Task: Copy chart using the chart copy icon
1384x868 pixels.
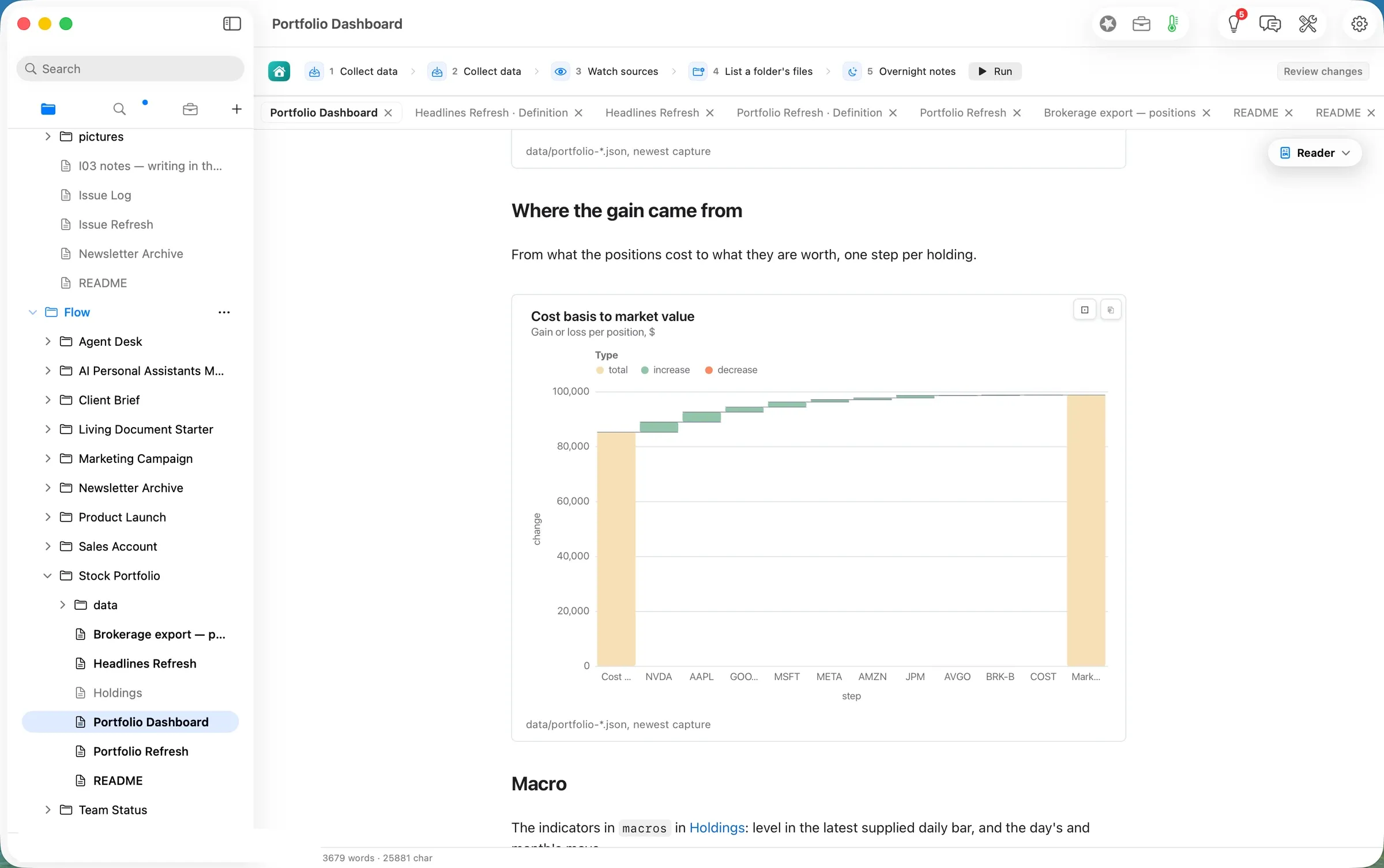Action: [1111, 310]
